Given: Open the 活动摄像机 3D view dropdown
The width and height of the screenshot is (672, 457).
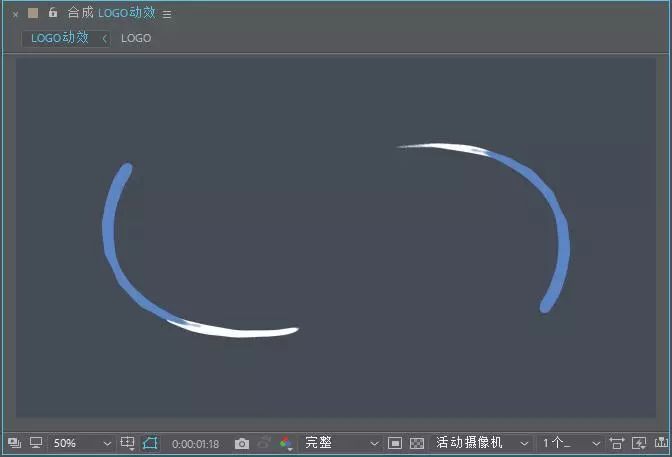Looking at the screenshot, I should click(482, 443).
